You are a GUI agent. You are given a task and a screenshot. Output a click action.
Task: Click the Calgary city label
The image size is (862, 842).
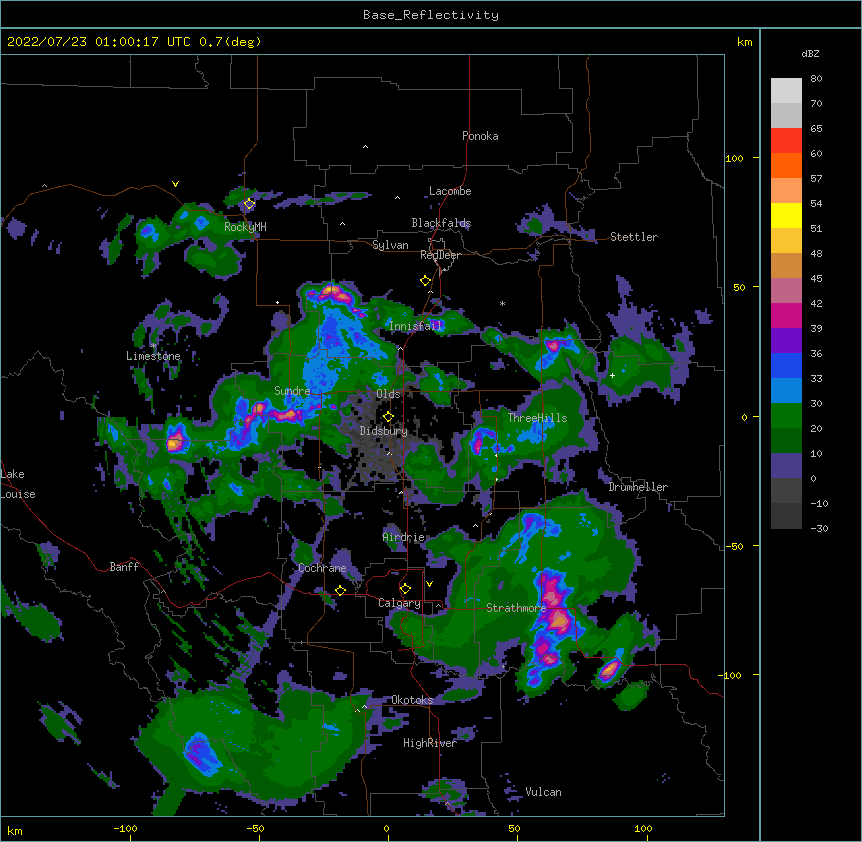(x=399, y=603)
